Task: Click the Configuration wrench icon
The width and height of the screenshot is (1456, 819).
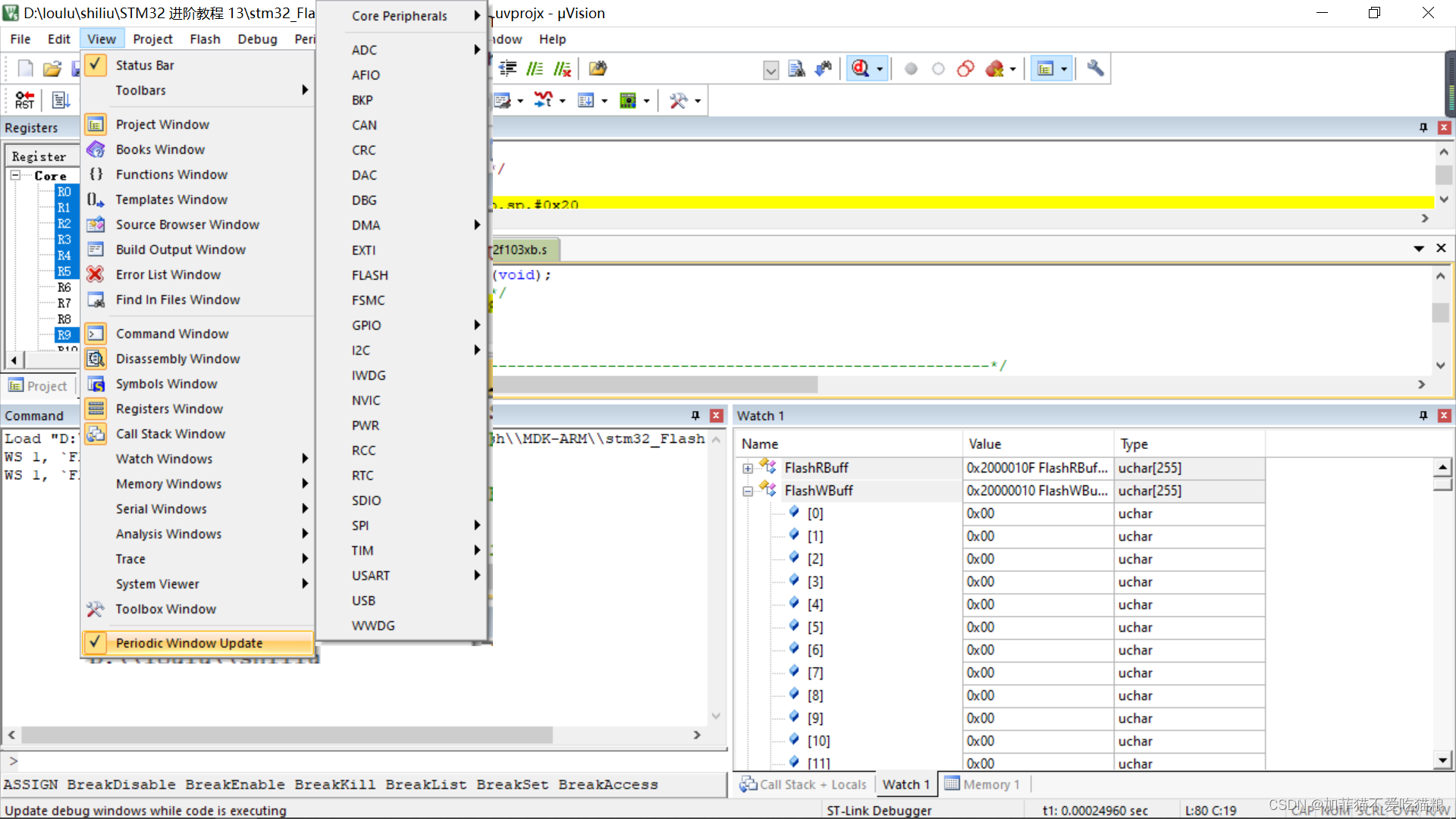Action: (1095, 68)
